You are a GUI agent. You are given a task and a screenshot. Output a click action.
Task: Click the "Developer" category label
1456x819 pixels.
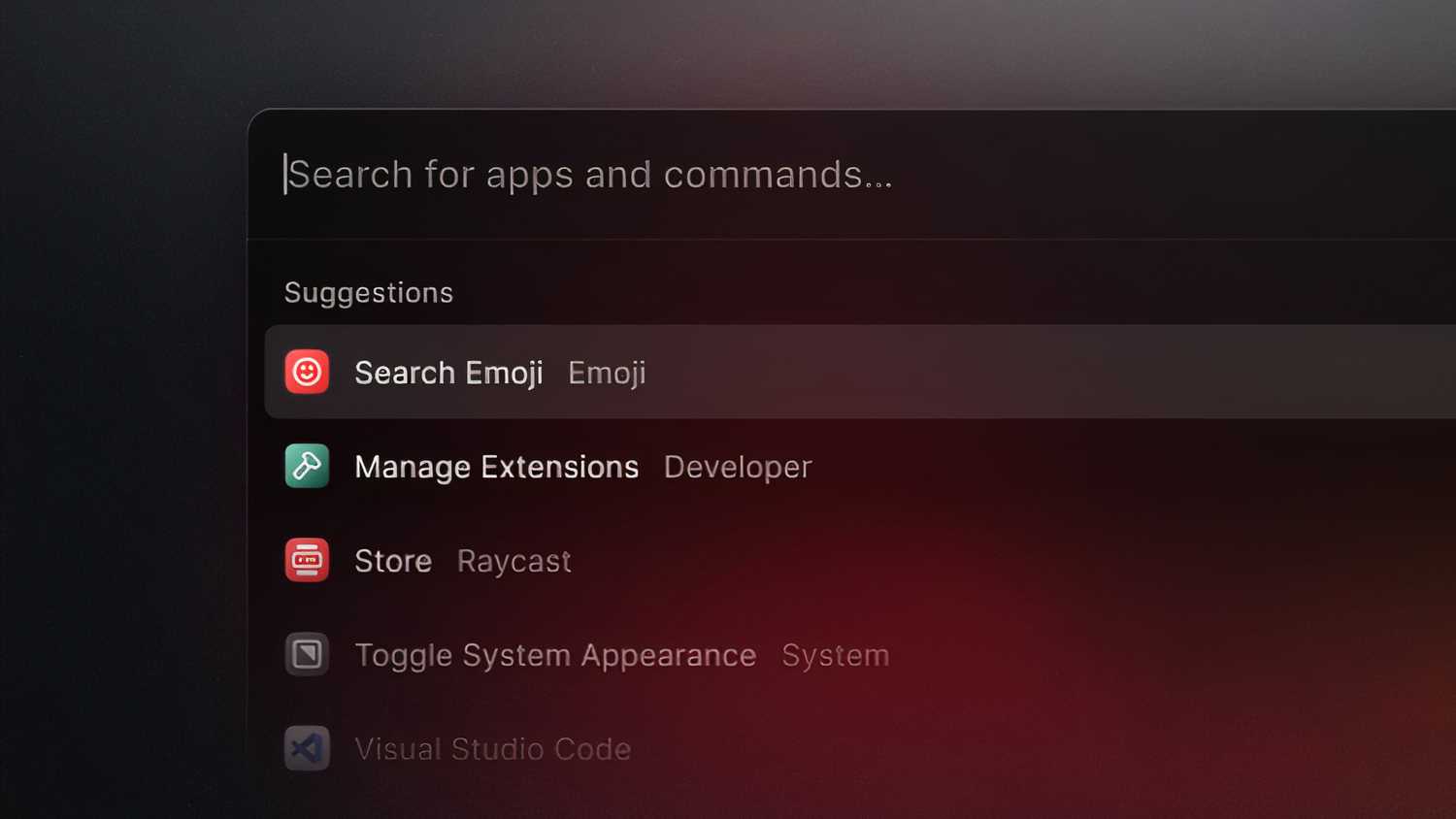coord(737,466)
